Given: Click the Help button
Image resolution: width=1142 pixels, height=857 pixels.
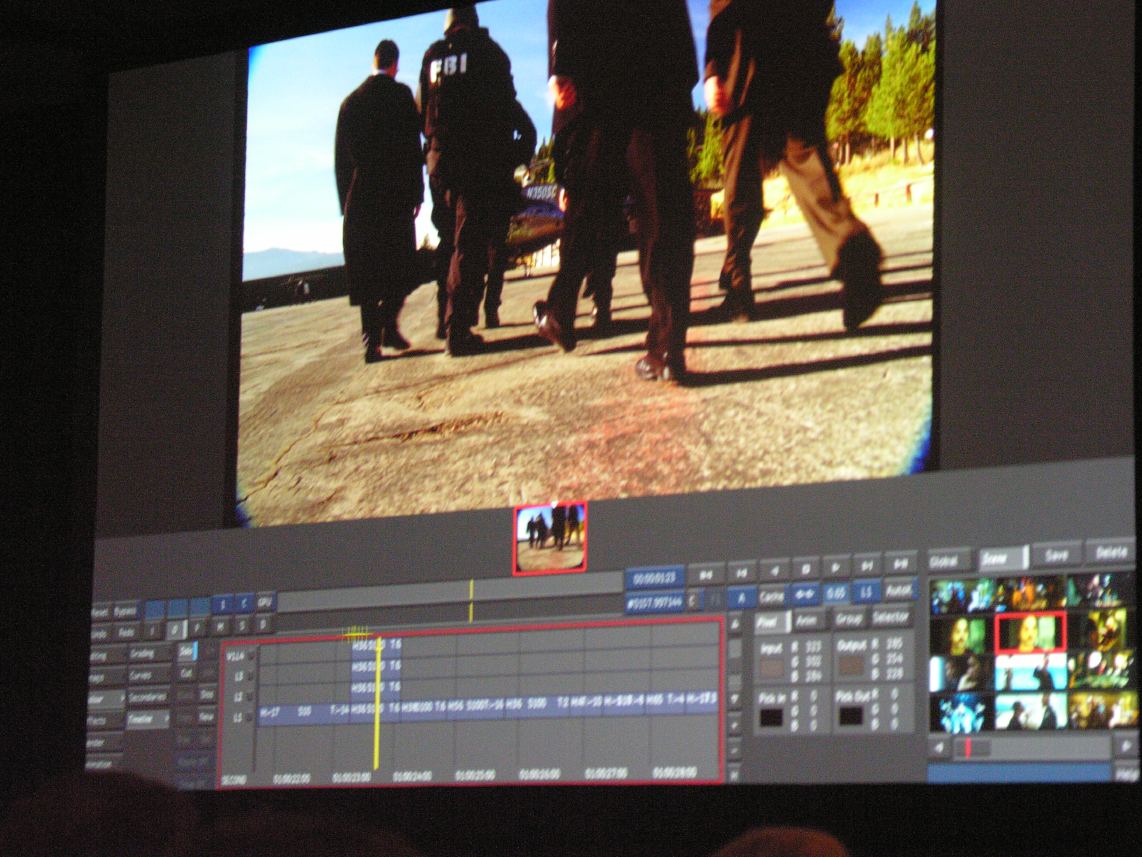Looking at the screenshot, I should tap(1127, 773).
